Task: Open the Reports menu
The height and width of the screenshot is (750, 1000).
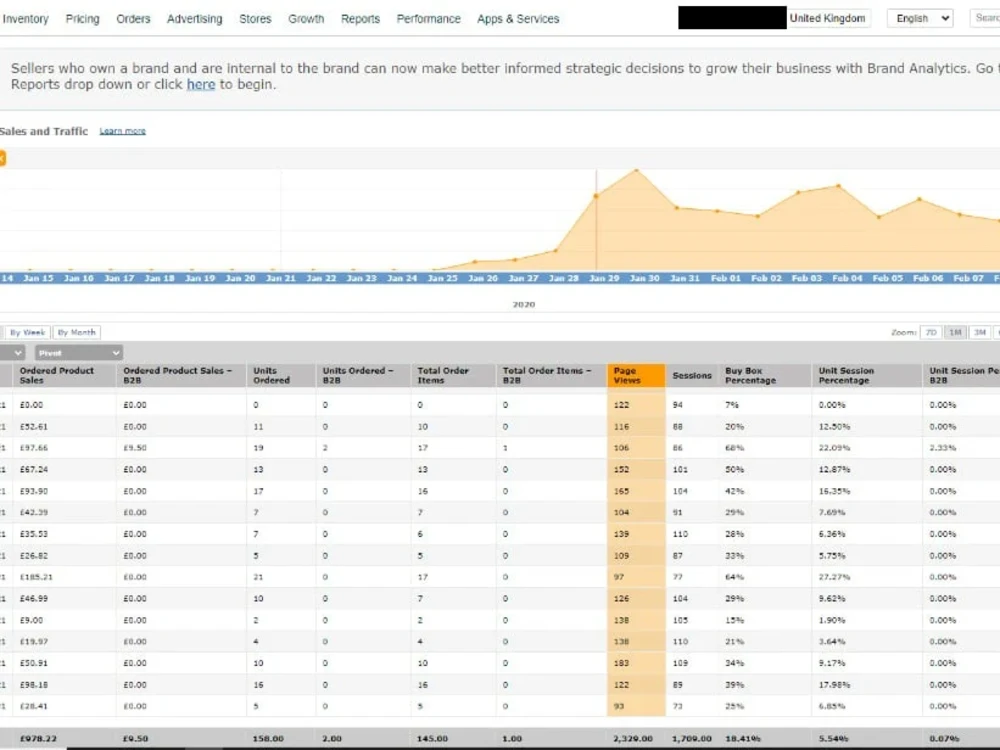Action: 360,19
